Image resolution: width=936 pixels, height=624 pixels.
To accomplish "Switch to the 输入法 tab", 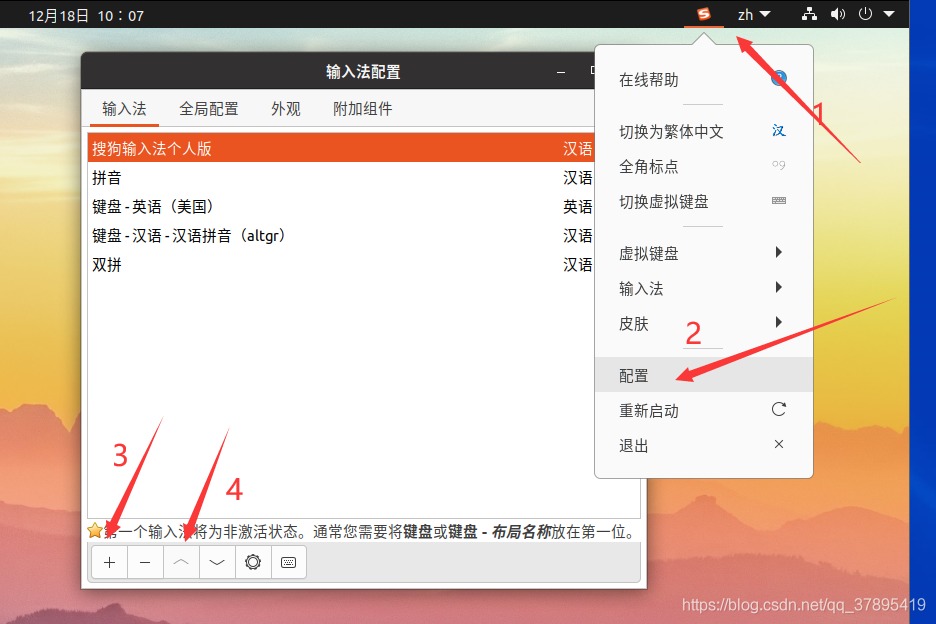I will coord(124,109).
